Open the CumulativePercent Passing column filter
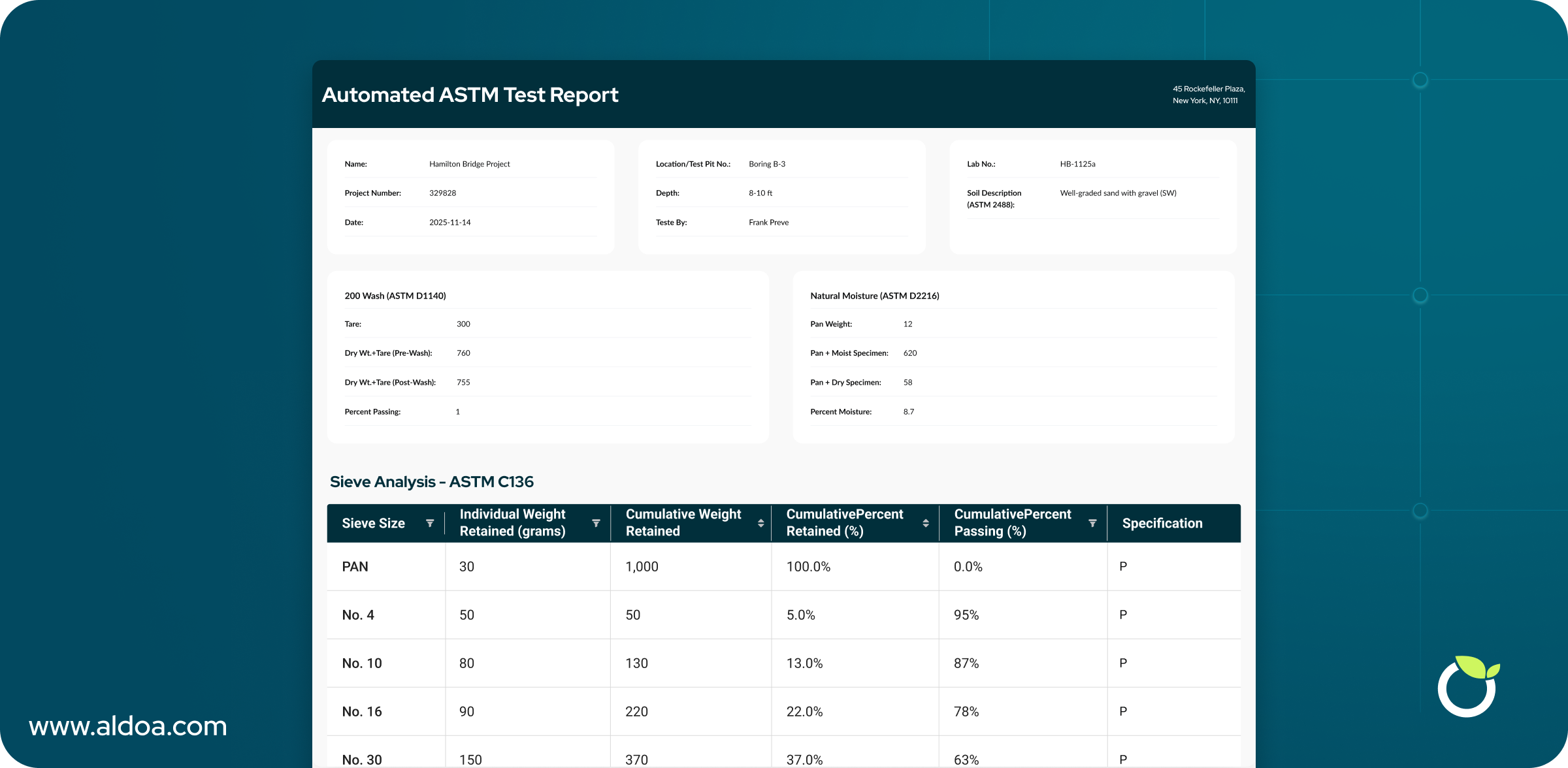This screenshot has width=1568, height=768. pos(1092,522)
